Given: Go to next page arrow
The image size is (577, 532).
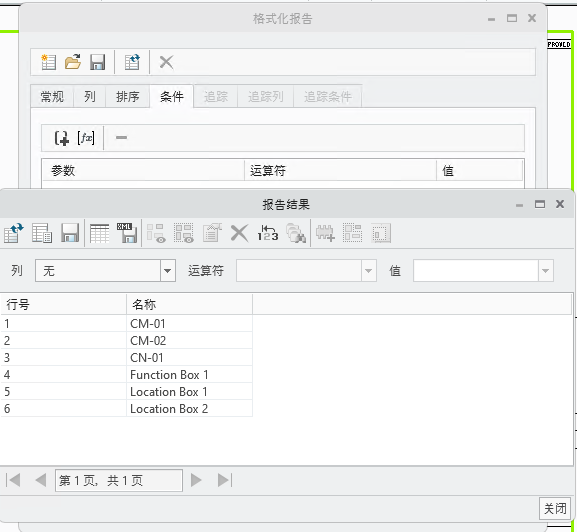Looking at the screenshot, I should pos(196,480).
